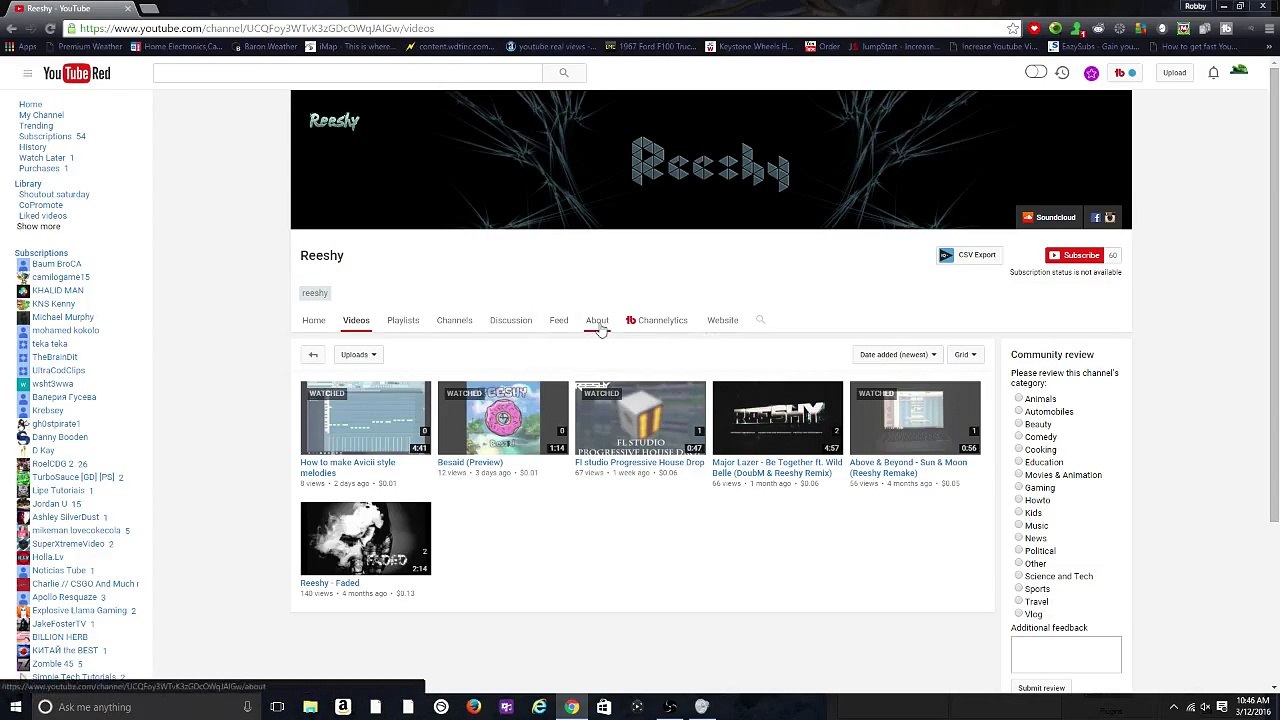The image size is (1280, 720).
Task: Select the Sports category radio button
Action: (x=1019, y=588)
